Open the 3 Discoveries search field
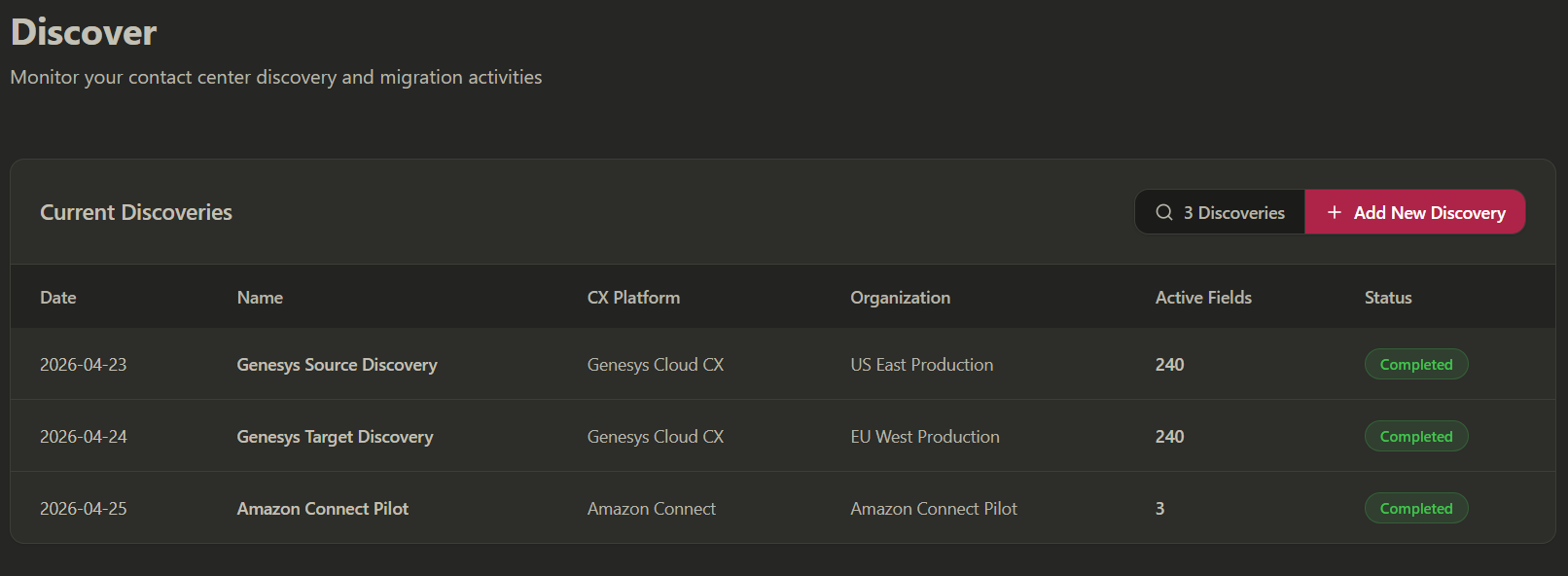Screen dimensions: 1568x576 (1220, 212)
